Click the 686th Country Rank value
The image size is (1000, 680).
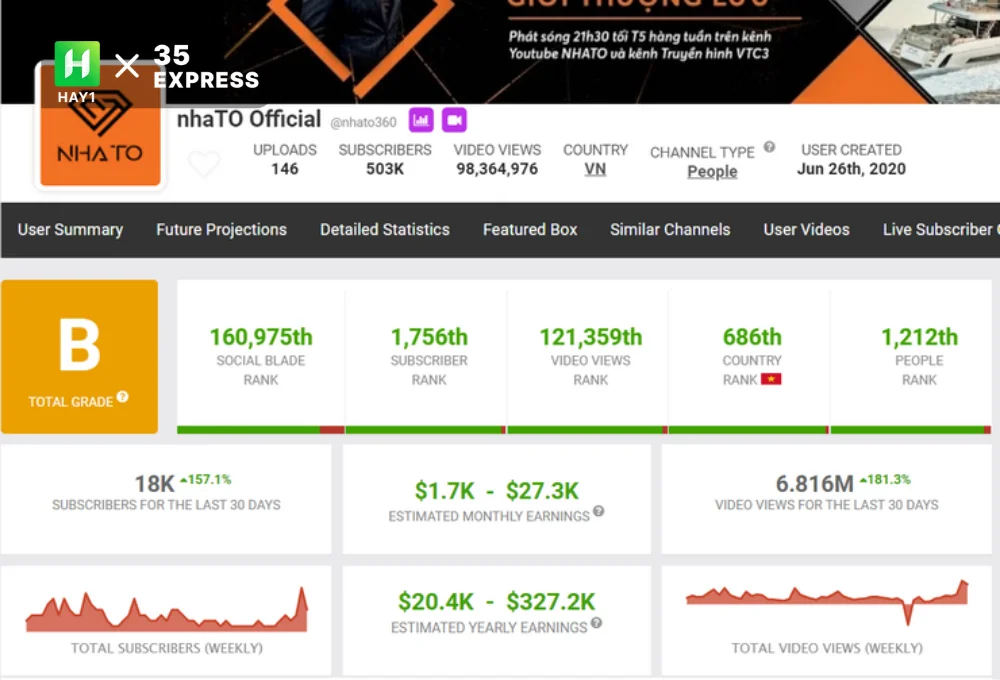tap(752, 337)
